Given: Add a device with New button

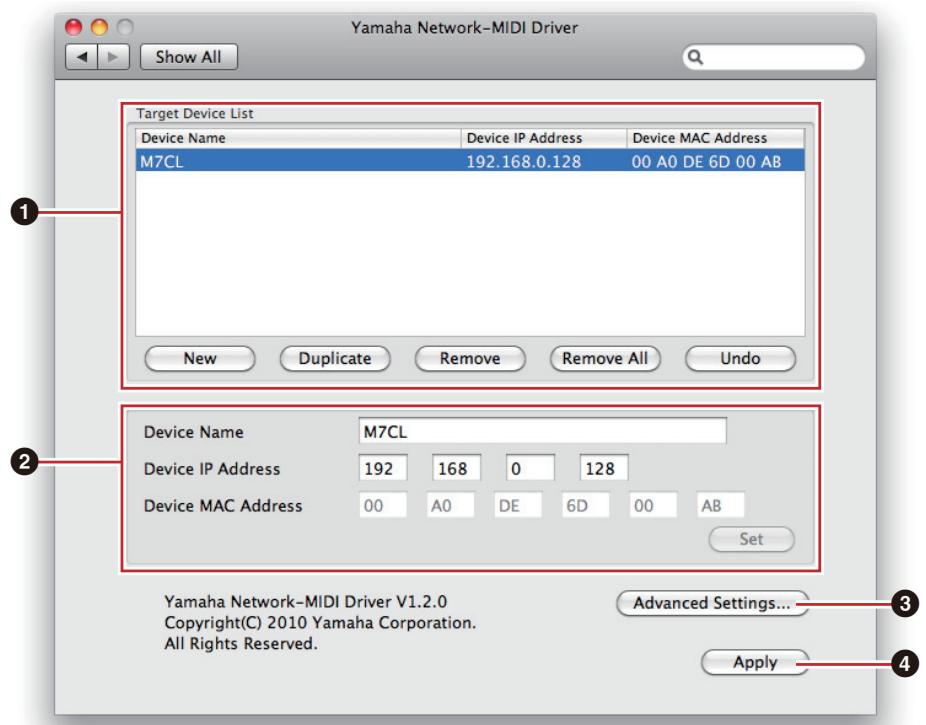Looking at the screenshot, I should pos(200,358).
